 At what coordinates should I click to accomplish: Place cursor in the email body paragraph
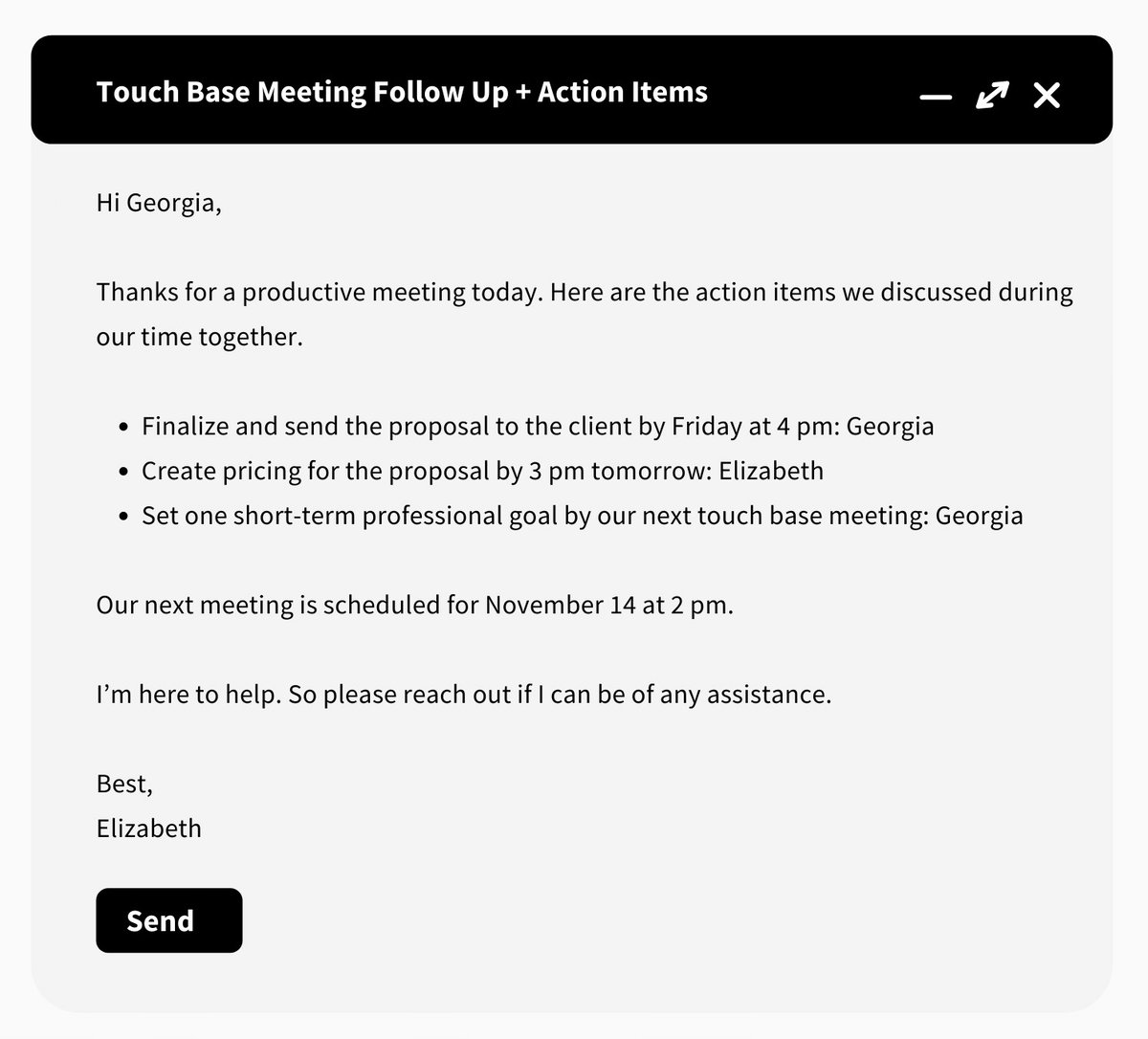584,292
